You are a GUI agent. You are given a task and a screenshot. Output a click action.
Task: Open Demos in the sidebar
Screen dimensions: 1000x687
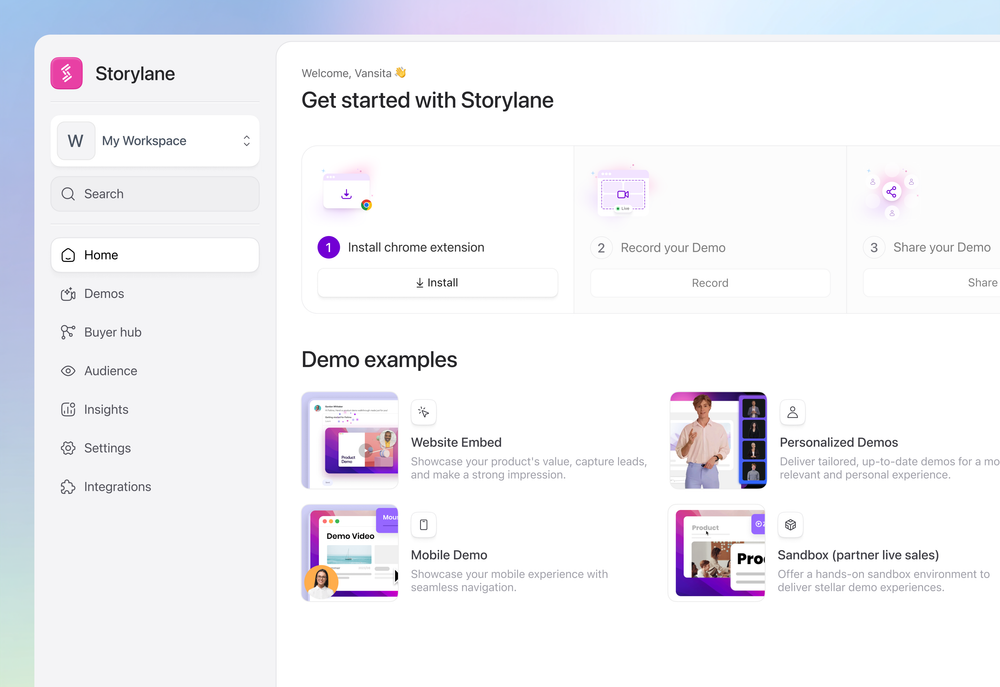pyautogui.click(x=155, y=294)
